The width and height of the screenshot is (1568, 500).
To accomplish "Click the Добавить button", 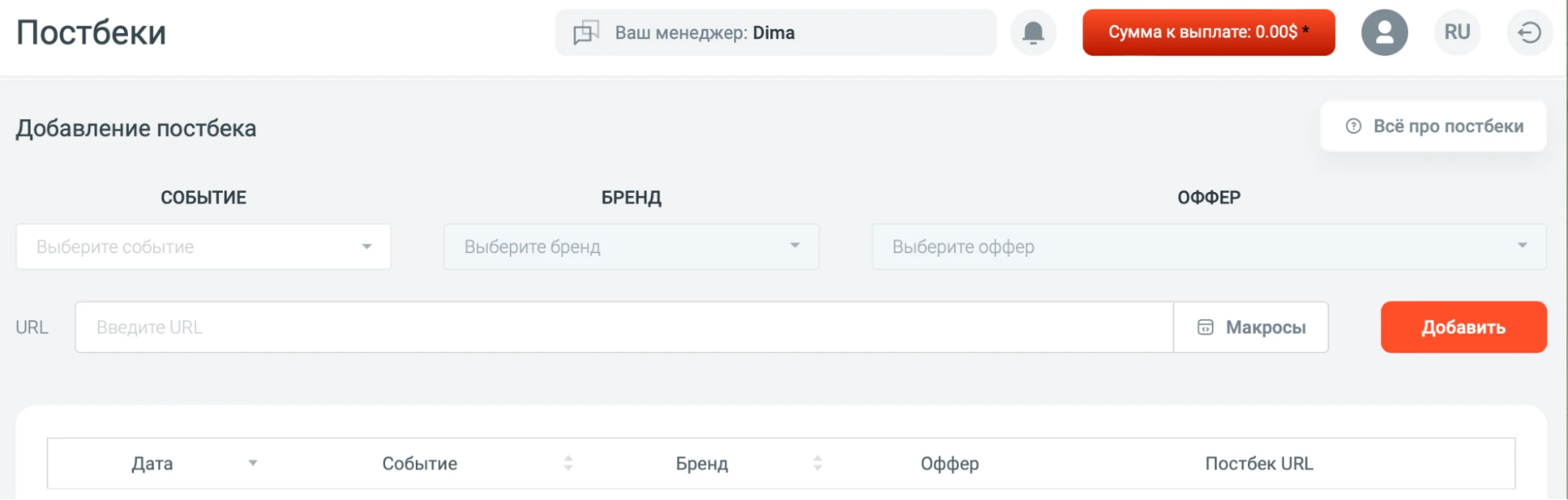I will click(x=1464, y=328).
